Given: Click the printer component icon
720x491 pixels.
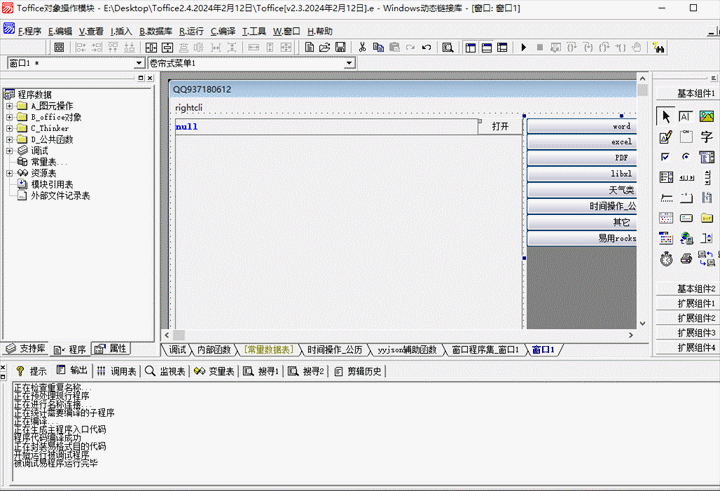Looking at the screenshot, I should pyautogui.click(x=686, y=258).
